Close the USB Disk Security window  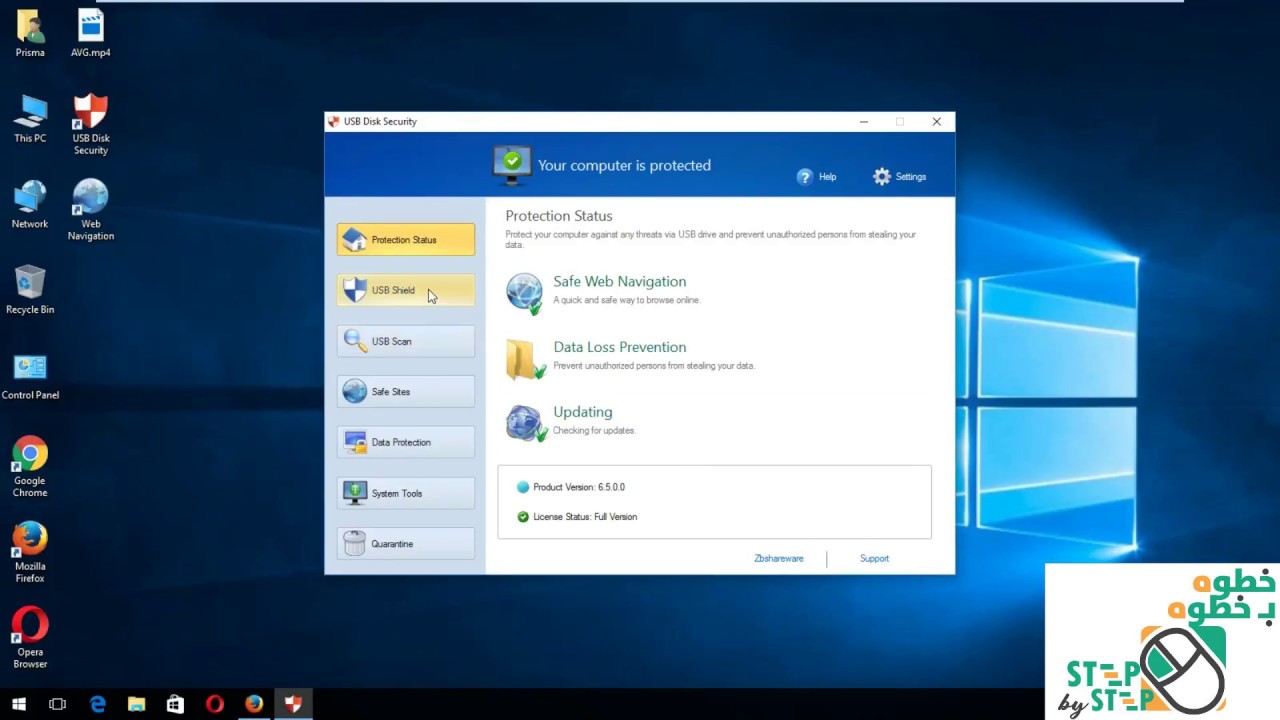[x=936, y=122]
